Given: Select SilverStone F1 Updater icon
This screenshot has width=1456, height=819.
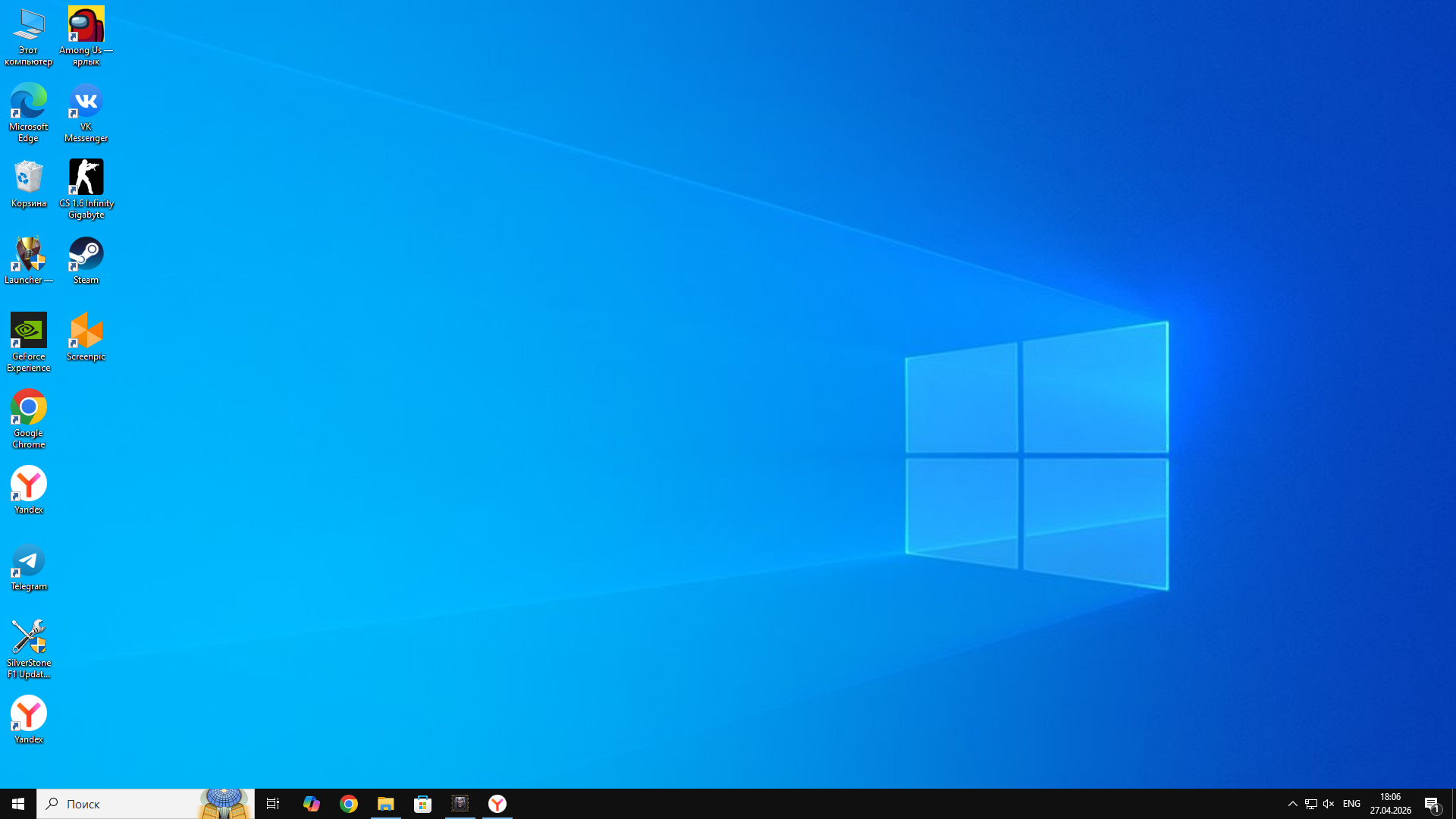Looking at the screenshot, I should tap(28, 637).
